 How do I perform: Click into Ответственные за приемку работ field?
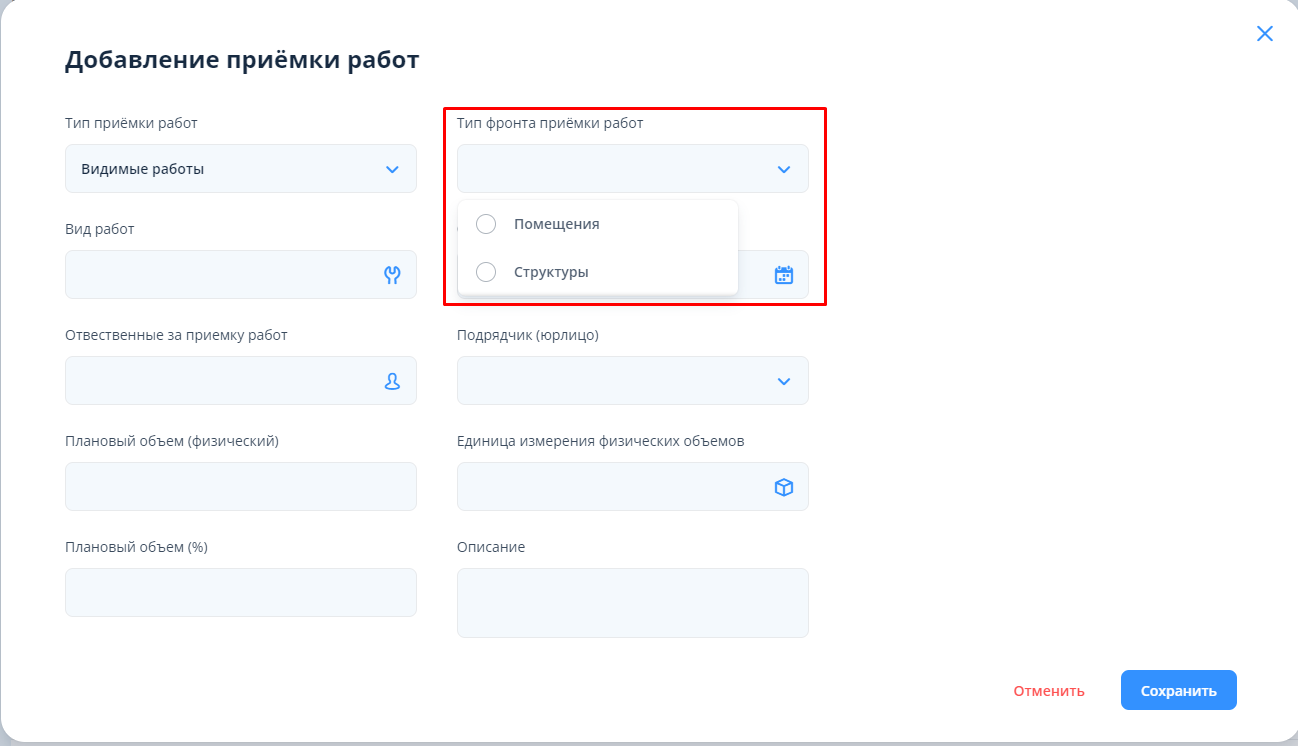tap(220, 381)
